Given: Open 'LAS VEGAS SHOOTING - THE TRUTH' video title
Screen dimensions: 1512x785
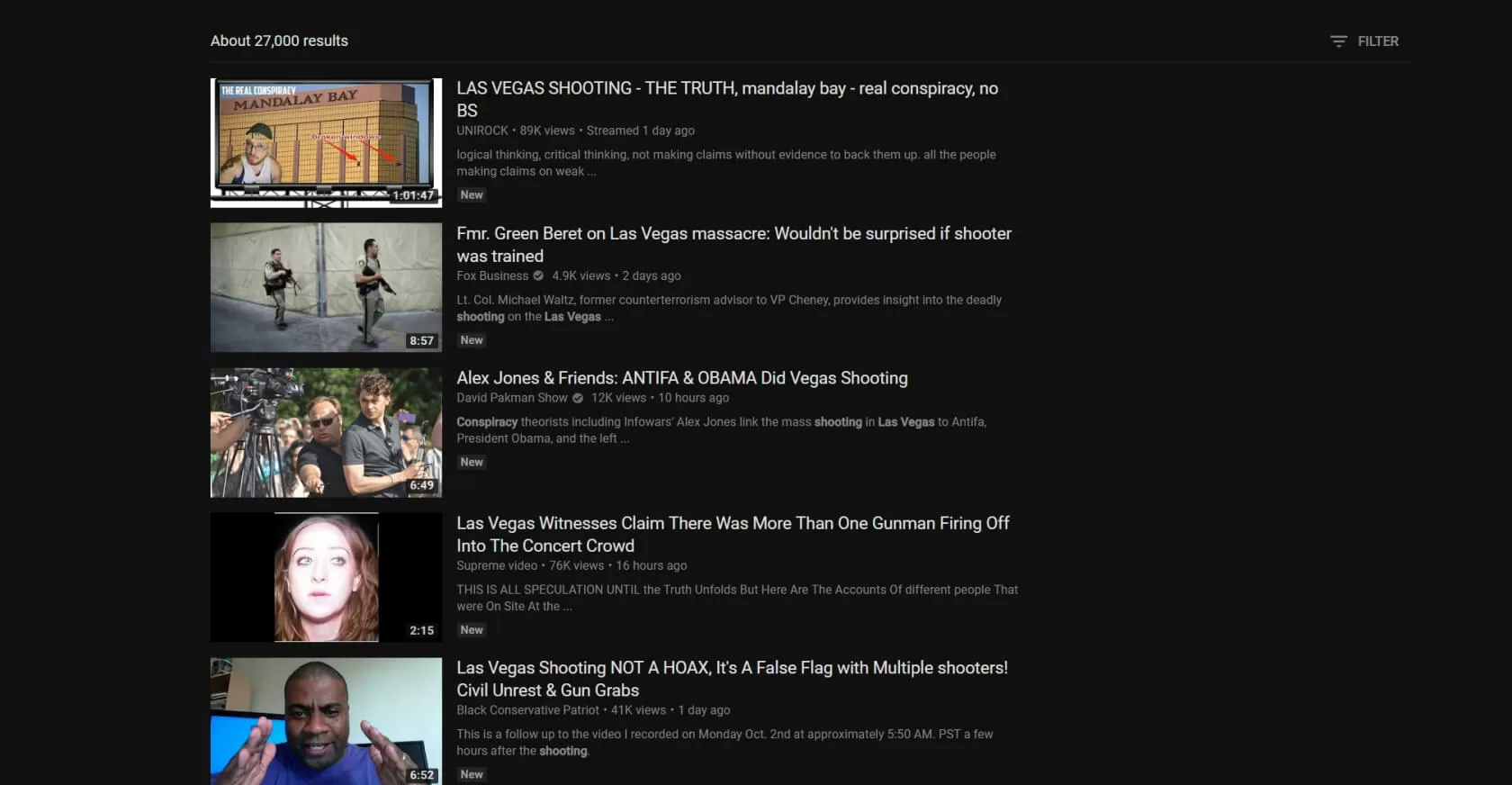Looking at the screenshot, I should [727, 99].
